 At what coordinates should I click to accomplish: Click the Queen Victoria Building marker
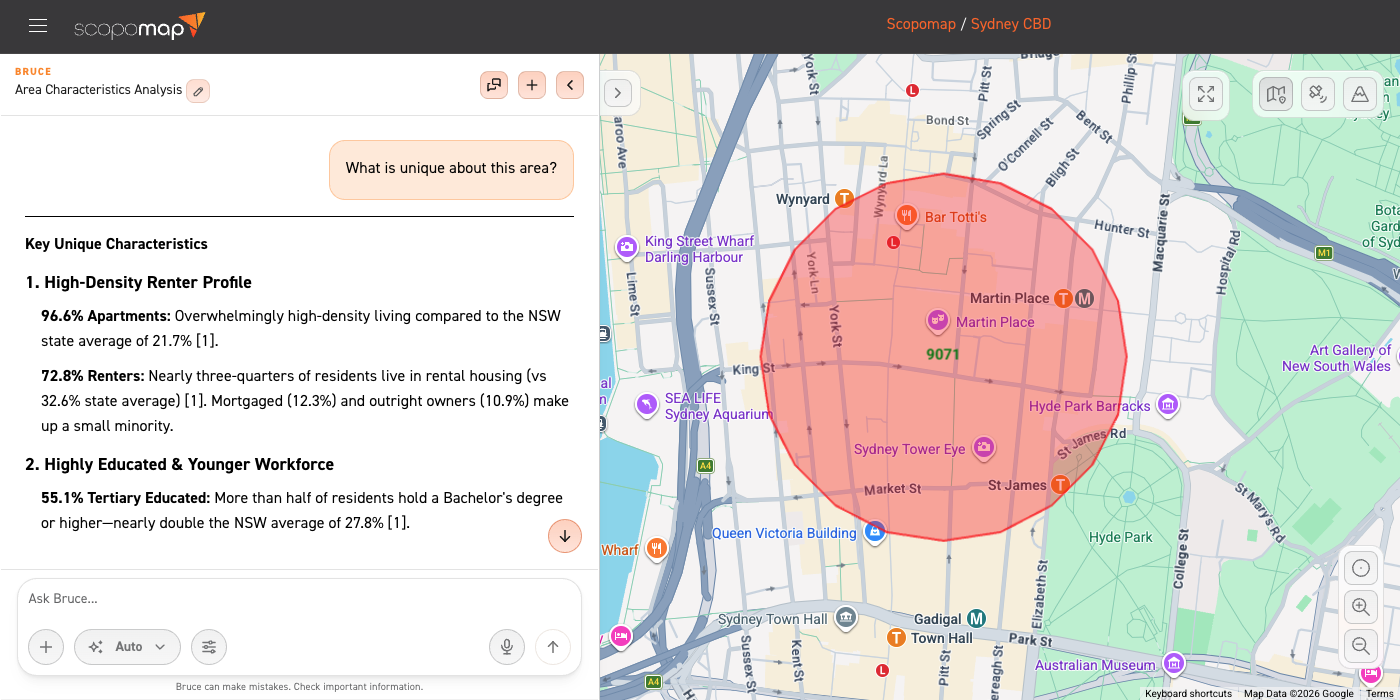pos(875,531)
